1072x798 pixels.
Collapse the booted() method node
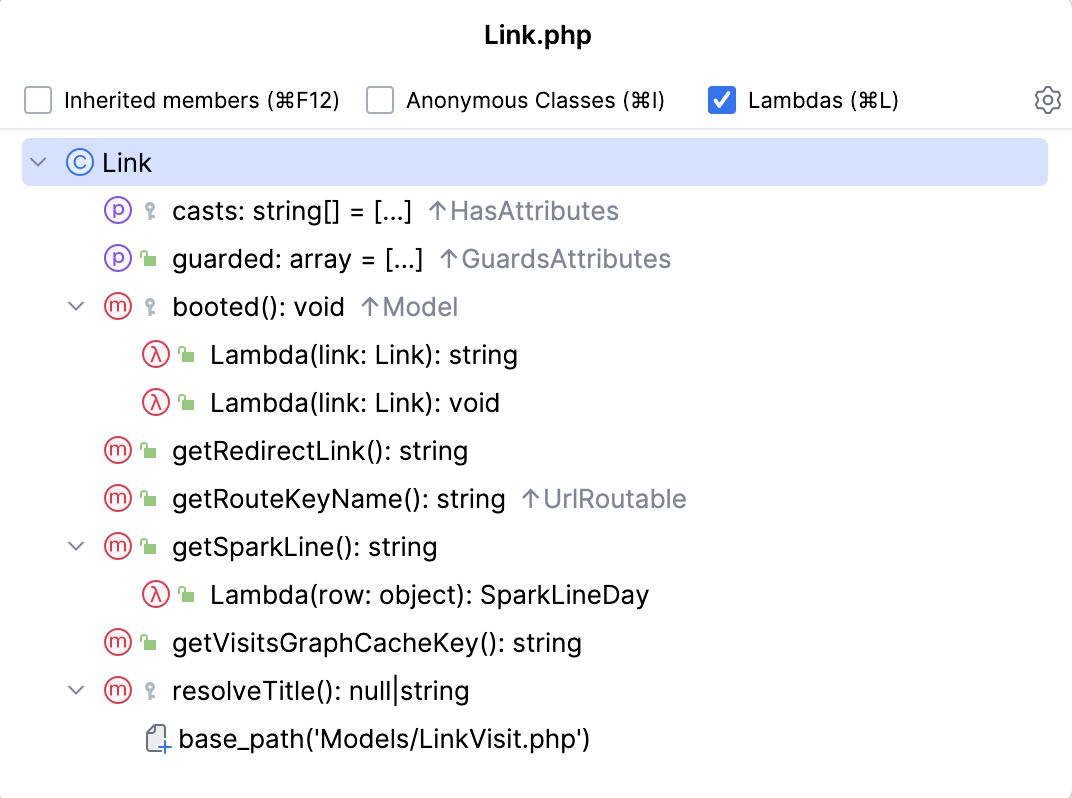pos(76,307)
